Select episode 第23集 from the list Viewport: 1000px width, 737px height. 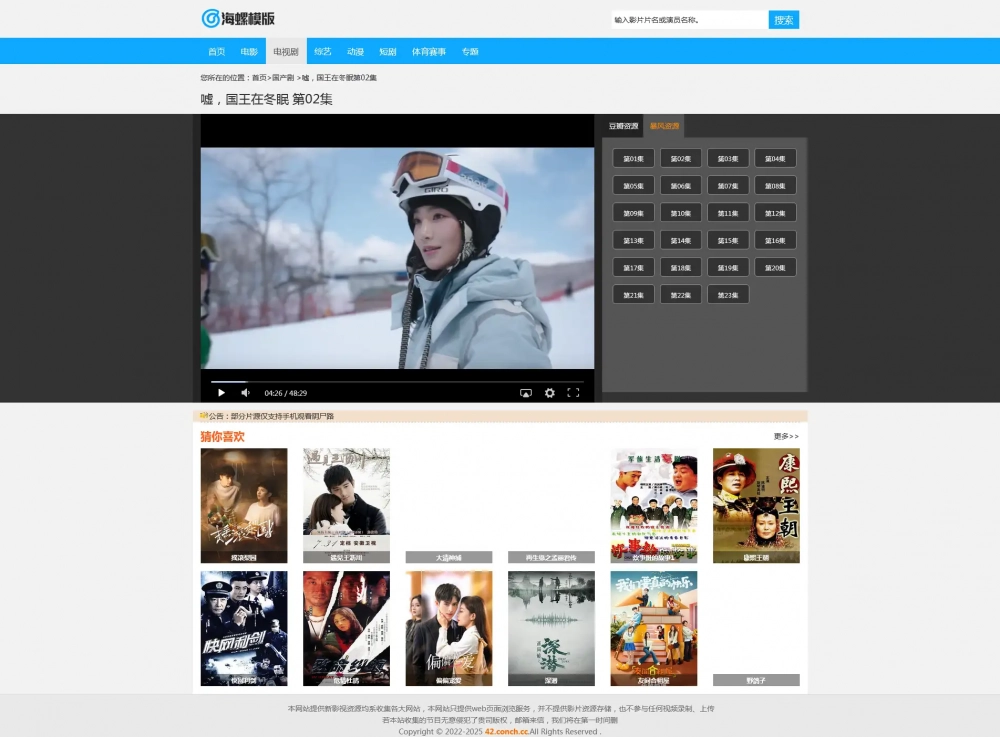click(x=728, y=295)
